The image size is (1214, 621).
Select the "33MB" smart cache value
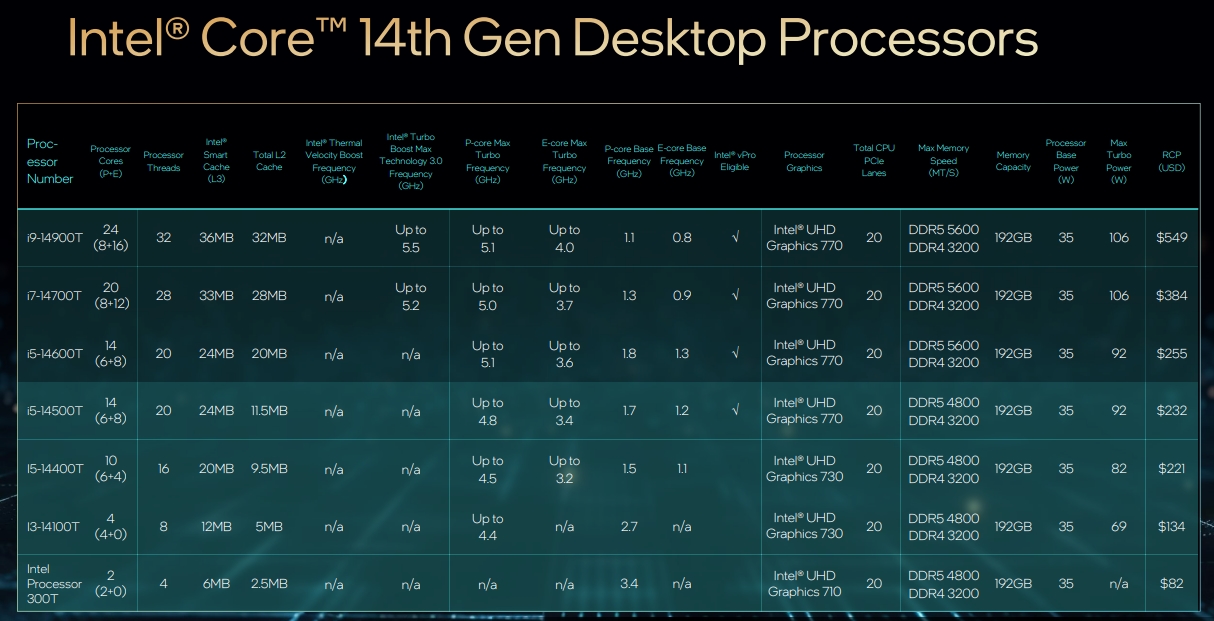(216, 296)
